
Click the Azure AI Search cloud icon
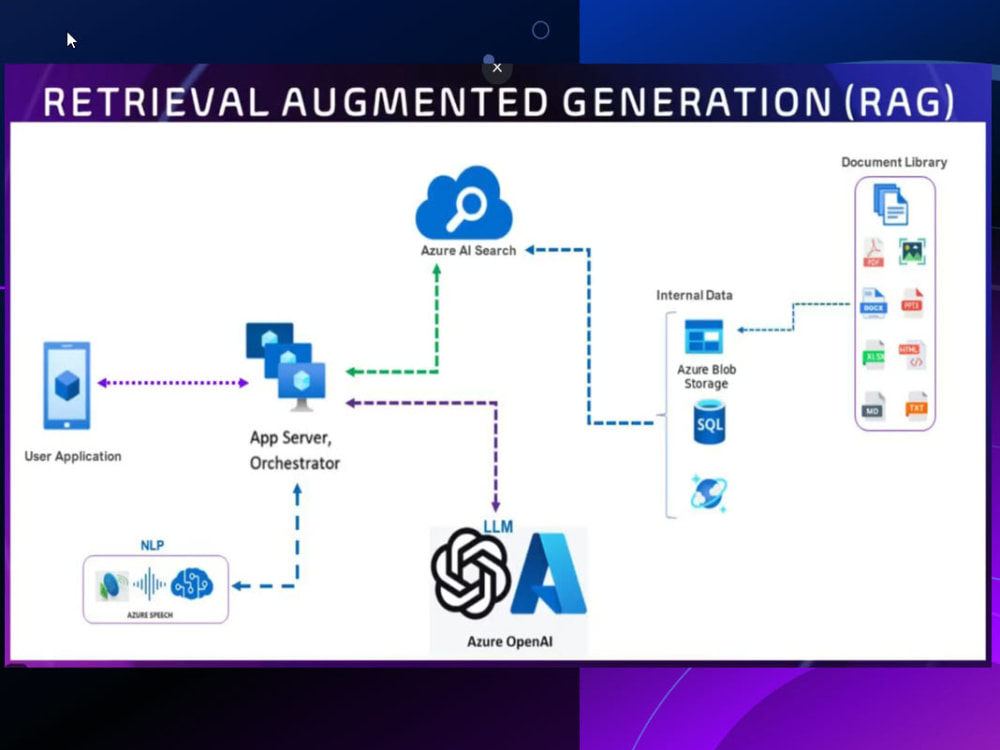pos(464,203)
